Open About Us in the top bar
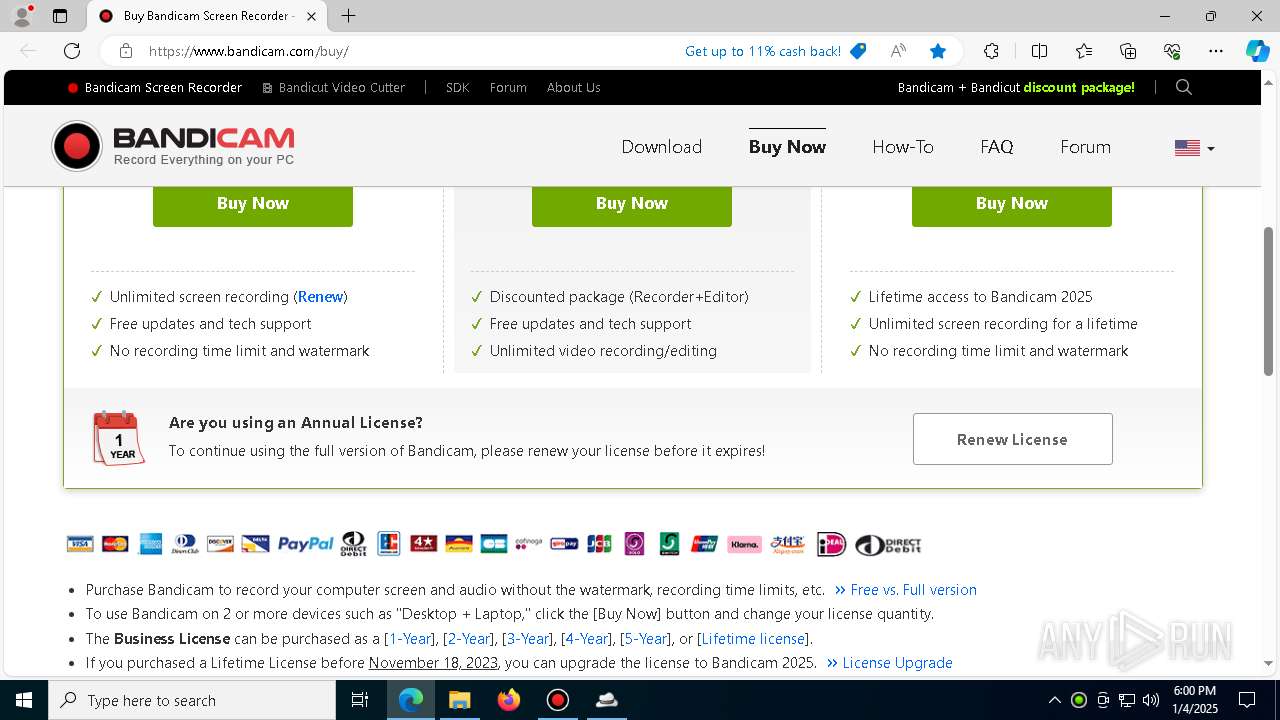 point(573,87)
